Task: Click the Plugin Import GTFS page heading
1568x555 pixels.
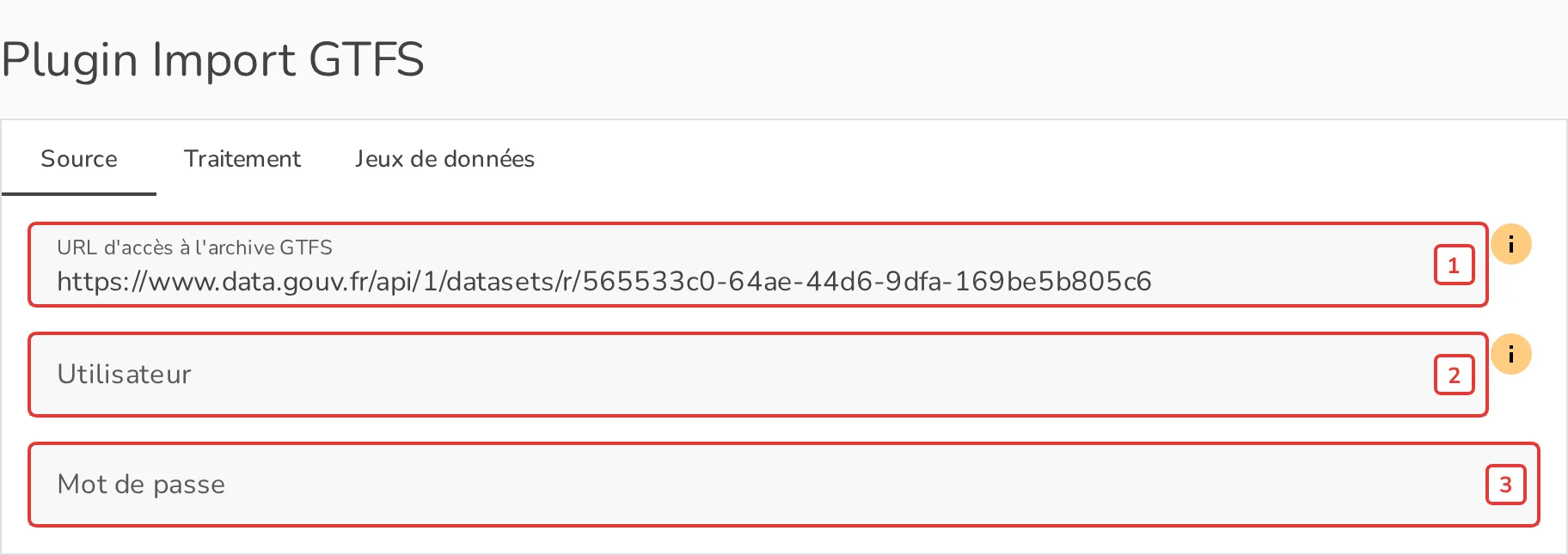Action: click(x=212, y=59)
